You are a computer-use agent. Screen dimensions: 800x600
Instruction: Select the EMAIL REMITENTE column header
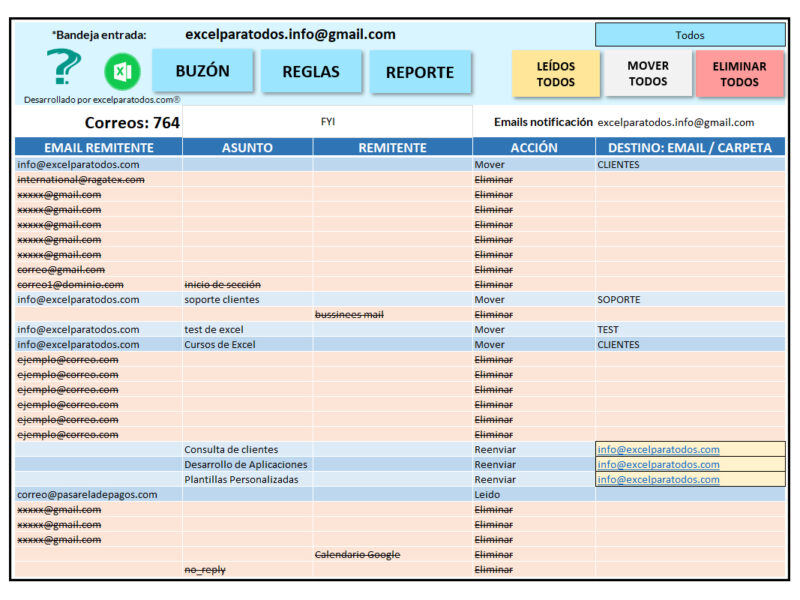pos(98,147)
